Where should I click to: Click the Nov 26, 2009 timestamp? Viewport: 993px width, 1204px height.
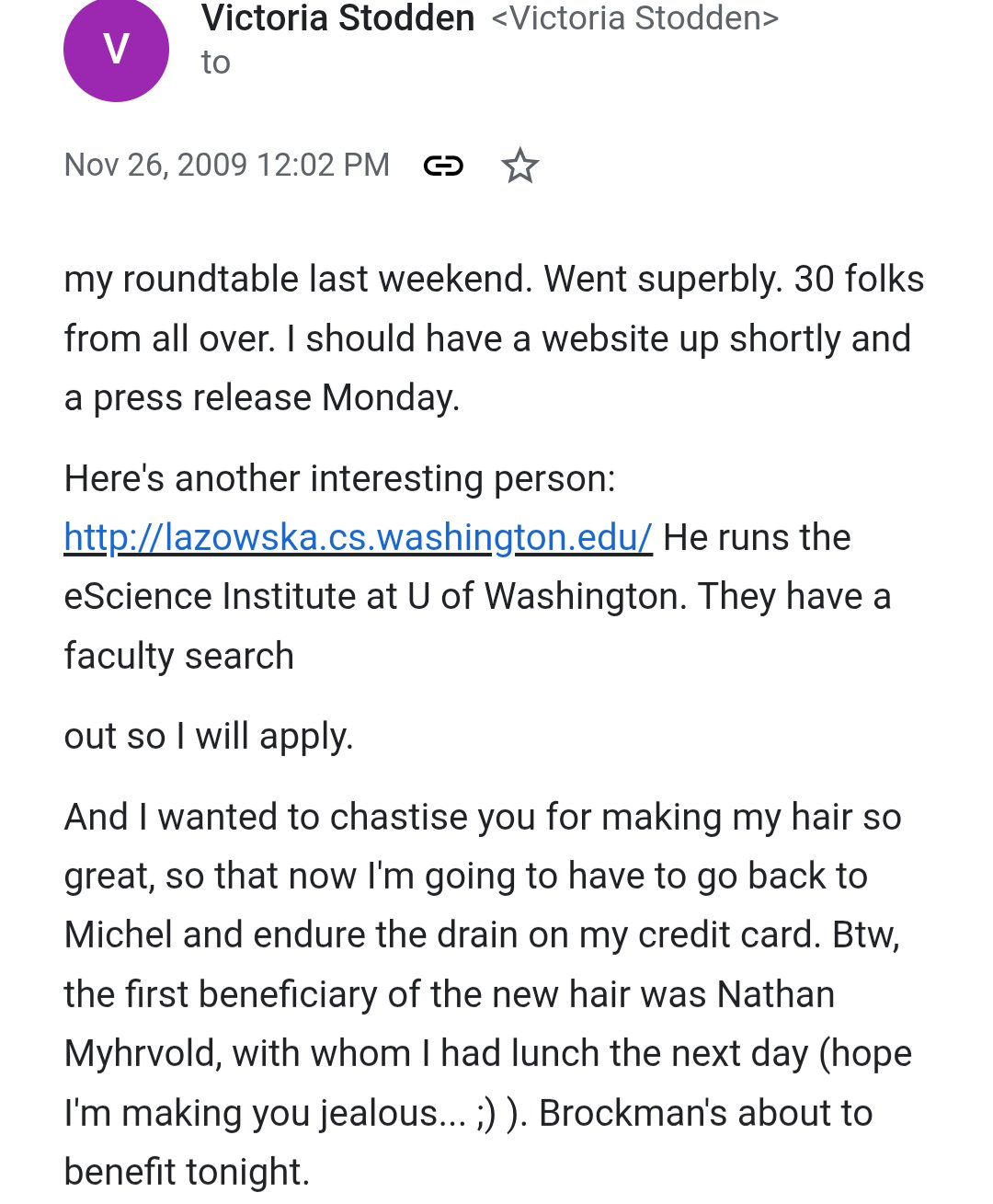(x=227, y=165)
